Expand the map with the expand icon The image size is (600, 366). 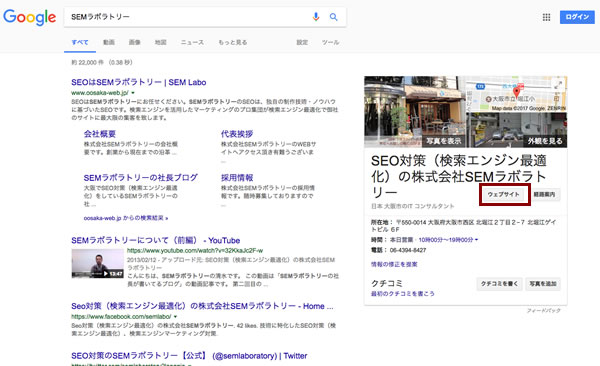[558, 85]
